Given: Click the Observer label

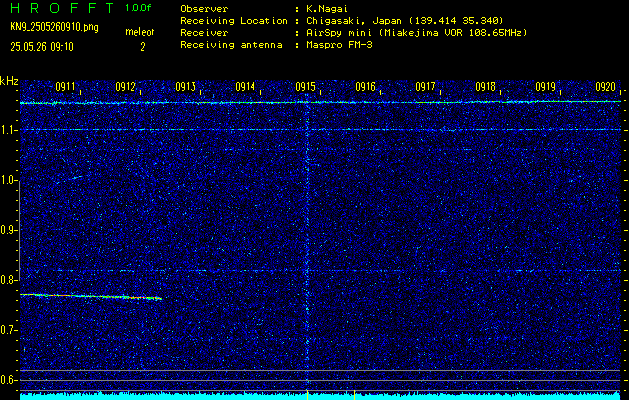Looking at the screenshot, I should (x=204, y=8).
